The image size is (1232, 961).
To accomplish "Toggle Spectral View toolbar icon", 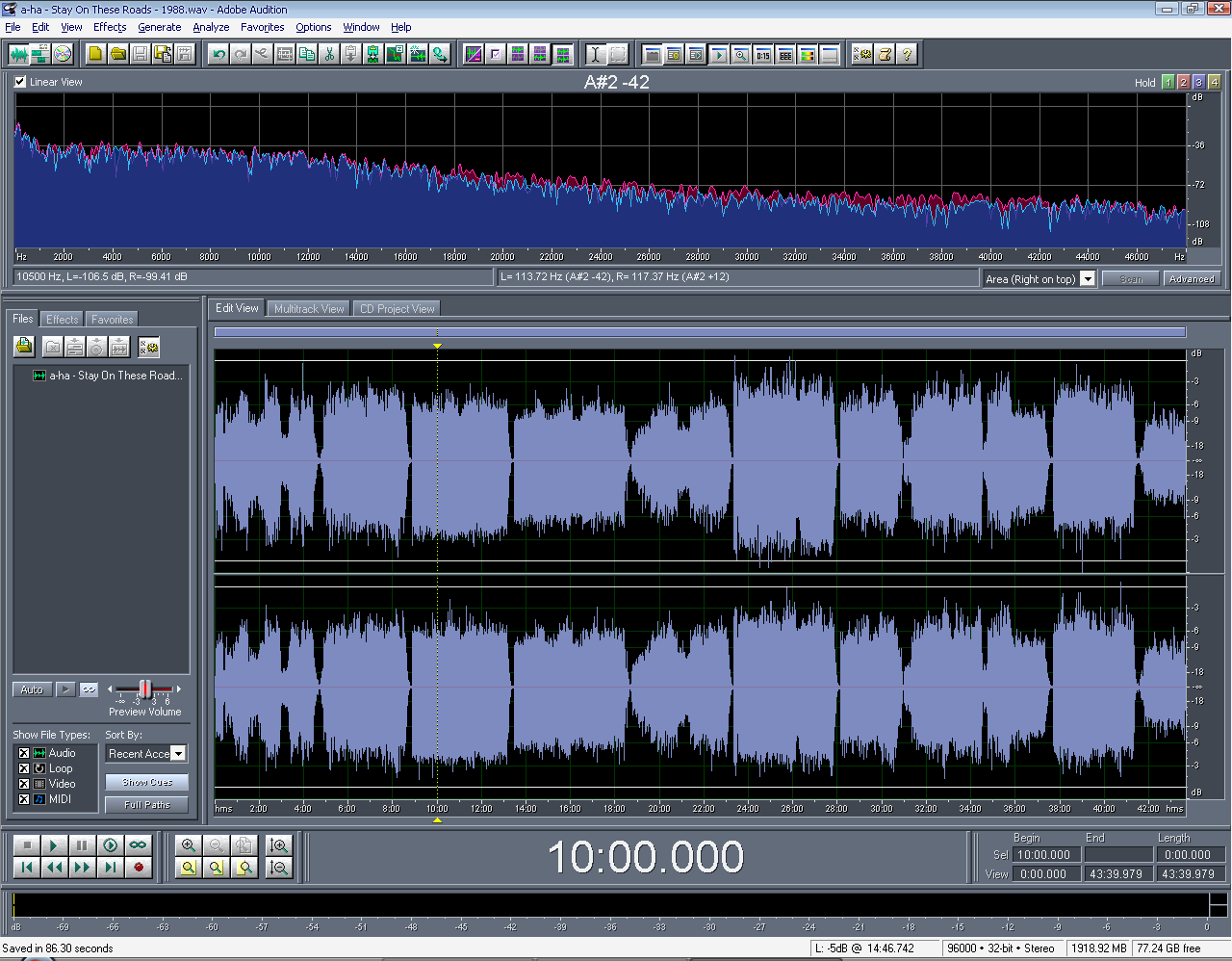I will (x=474, y=55).
